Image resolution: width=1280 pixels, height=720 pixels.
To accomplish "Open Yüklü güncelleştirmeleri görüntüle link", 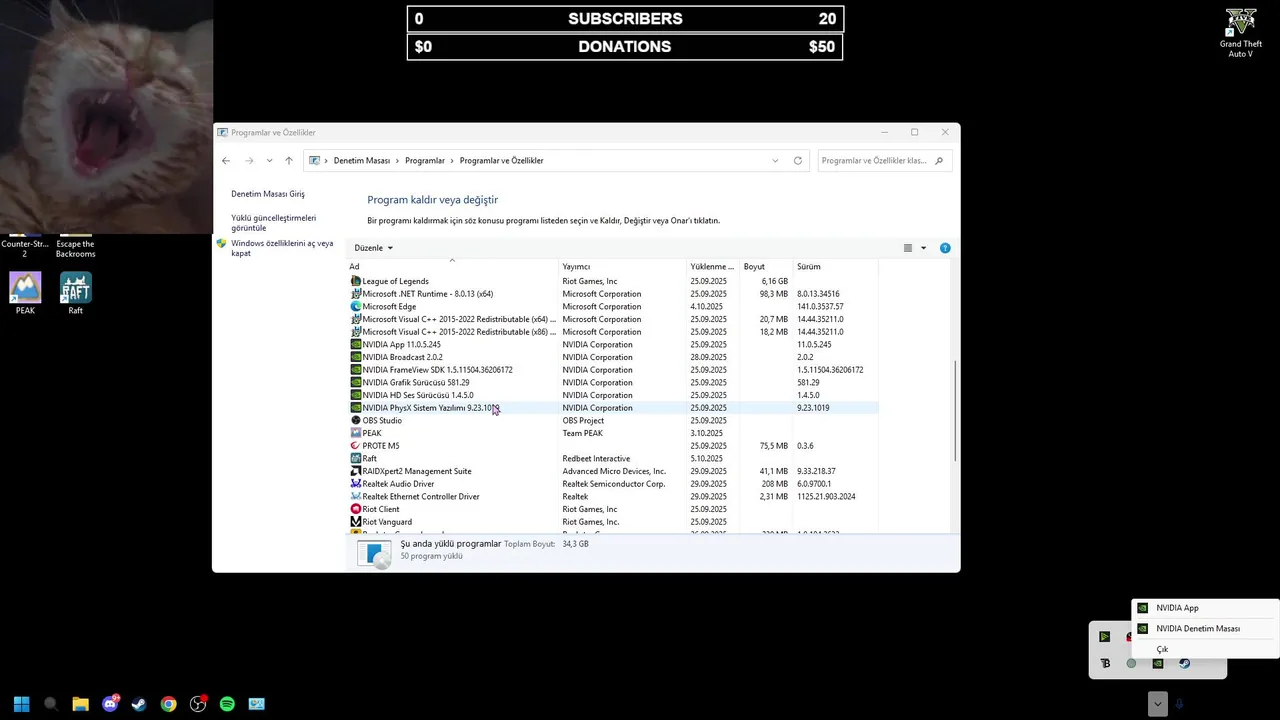I will 274,223.
